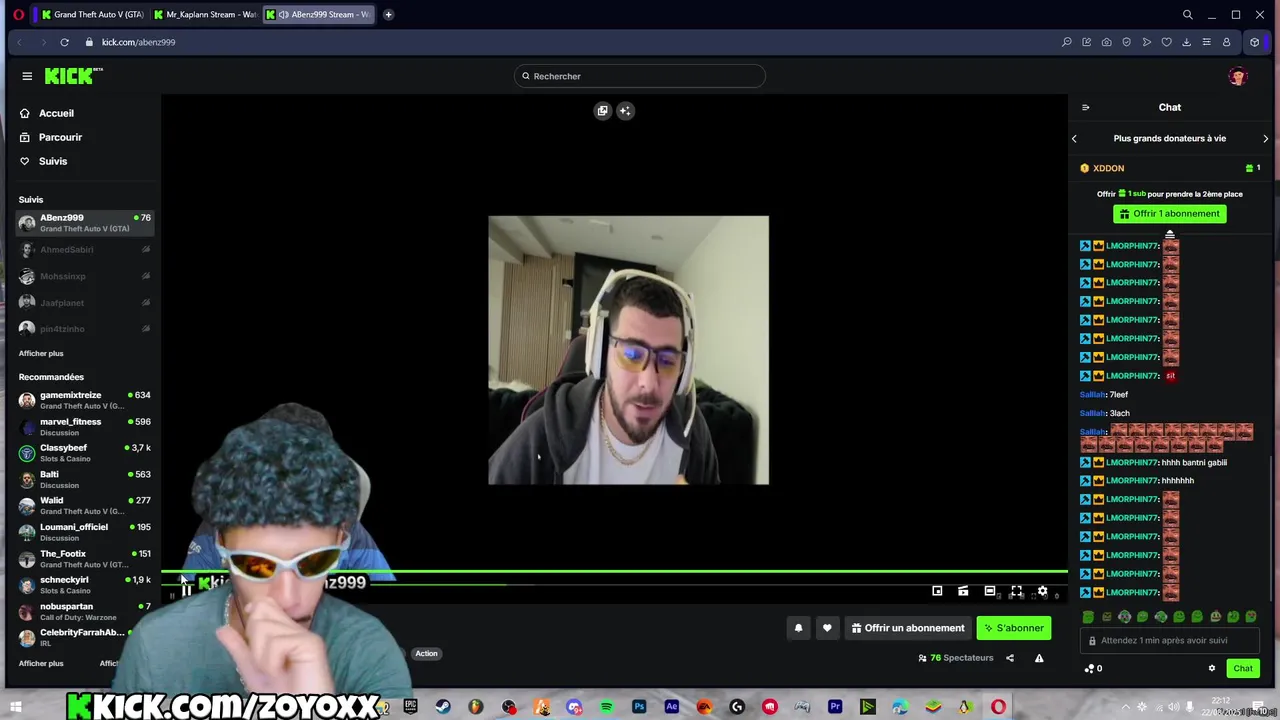Screen dimensions: 1280x720
Task: Open the user profile avatar menu
Action: click(x=1238, y=76)
